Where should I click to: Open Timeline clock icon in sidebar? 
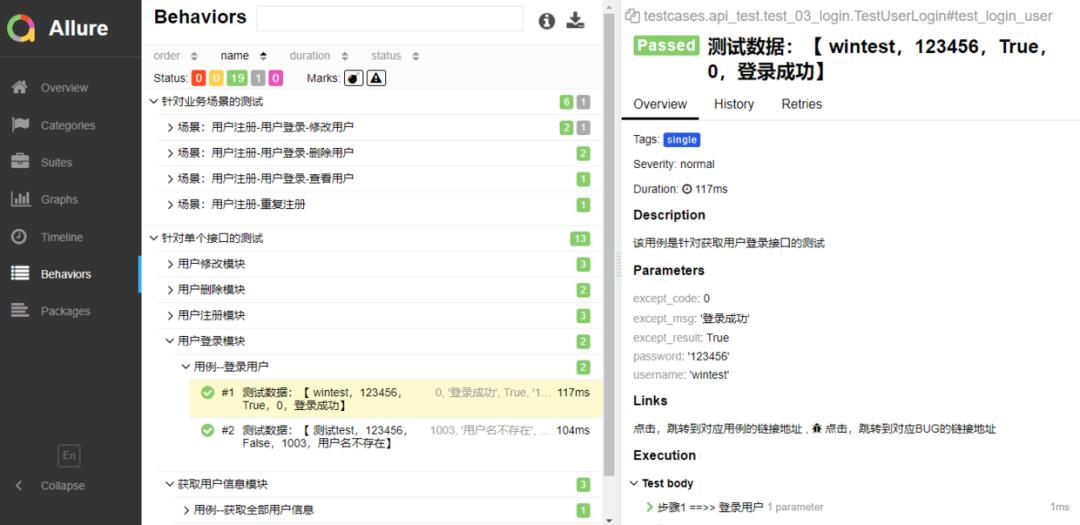20,236
